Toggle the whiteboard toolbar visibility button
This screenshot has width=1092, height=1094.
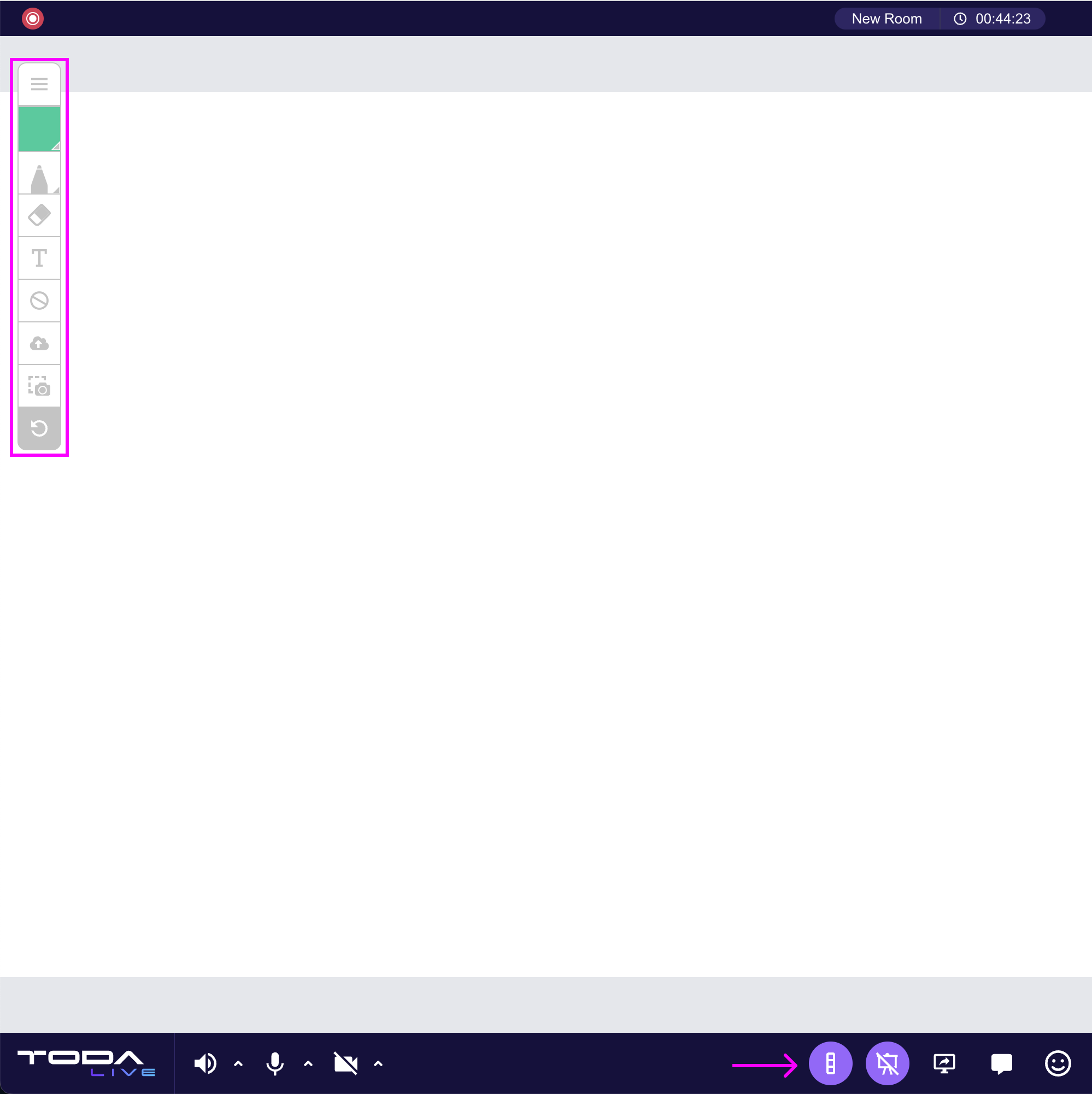click(830, 1064)
